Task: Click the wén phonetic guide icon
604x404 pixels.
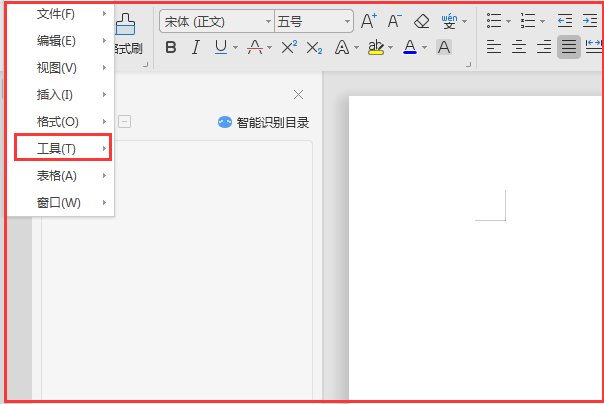Action: pyautogui.click(x=449, y=22)
